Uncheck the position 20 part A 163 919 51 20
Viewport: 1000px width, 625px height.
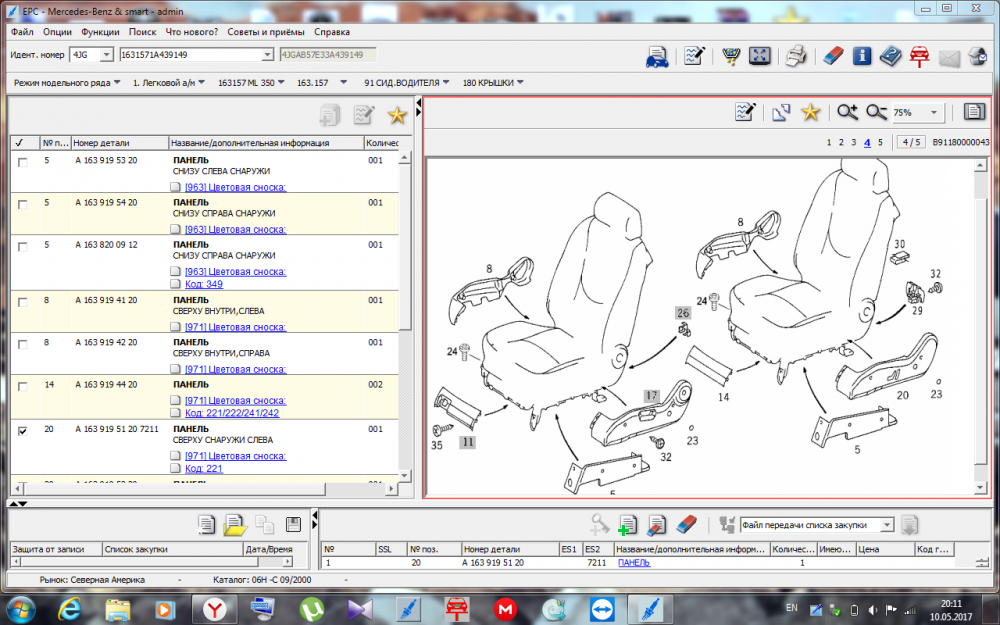coord(22,431)
